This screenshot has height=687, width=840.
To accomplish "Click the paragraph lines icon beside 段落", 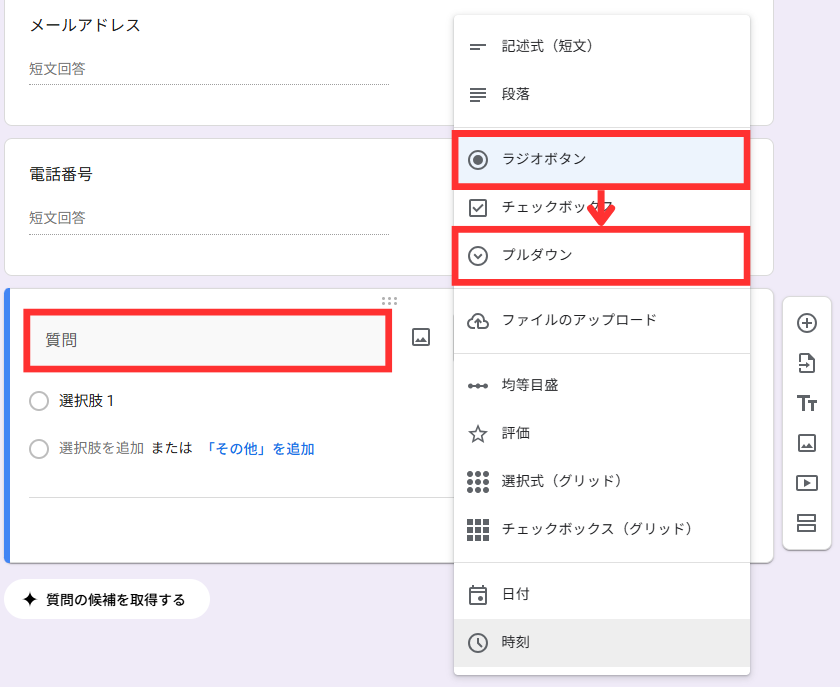I will [478, 95].
